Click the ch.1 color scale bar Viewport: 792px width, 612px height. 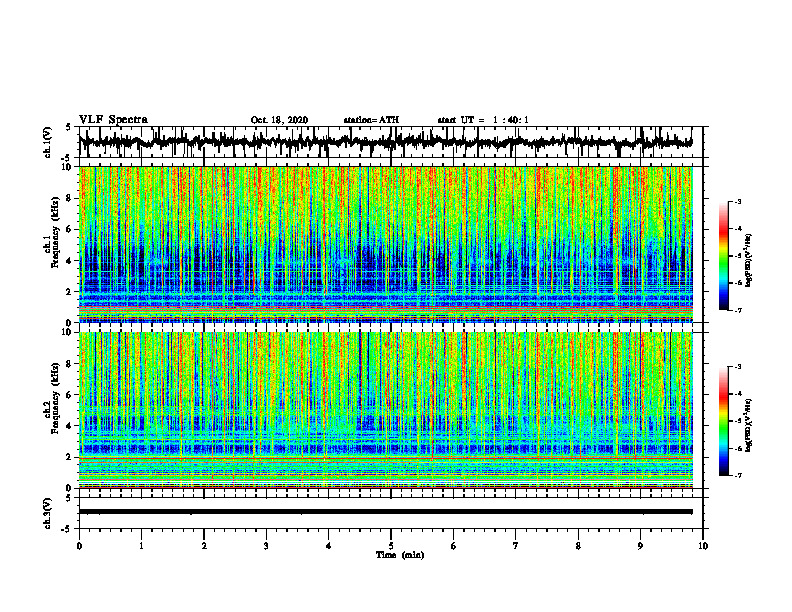point(724,256)
